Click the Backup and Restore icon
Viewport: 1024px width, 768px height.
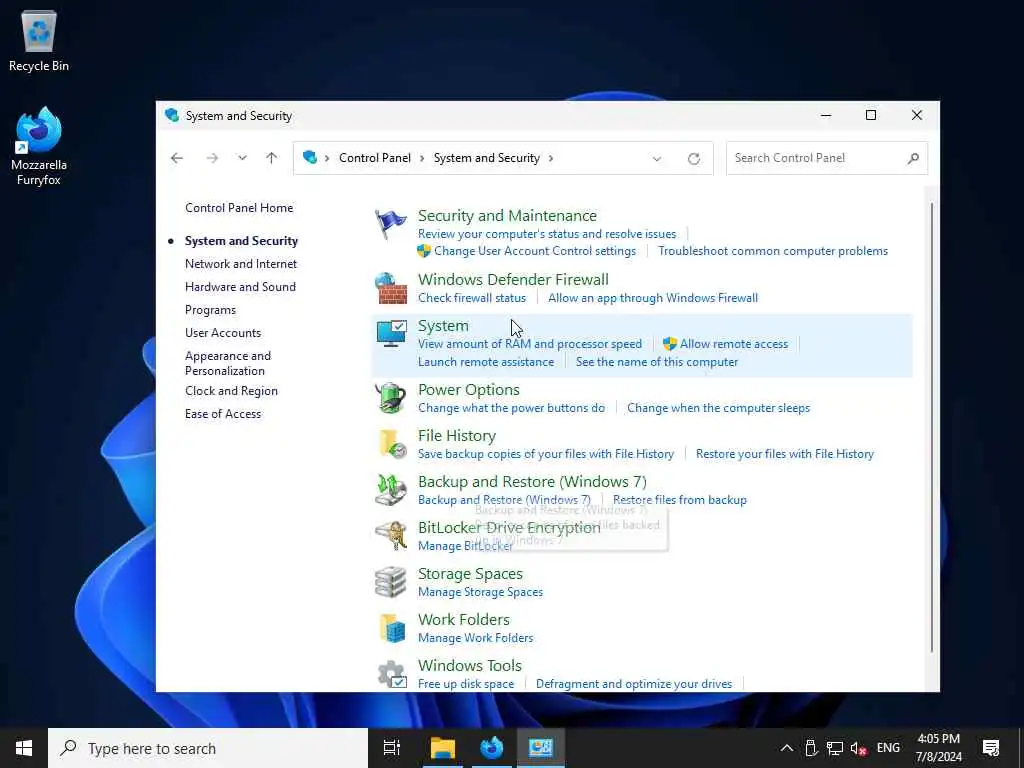[x=391, y=490]
